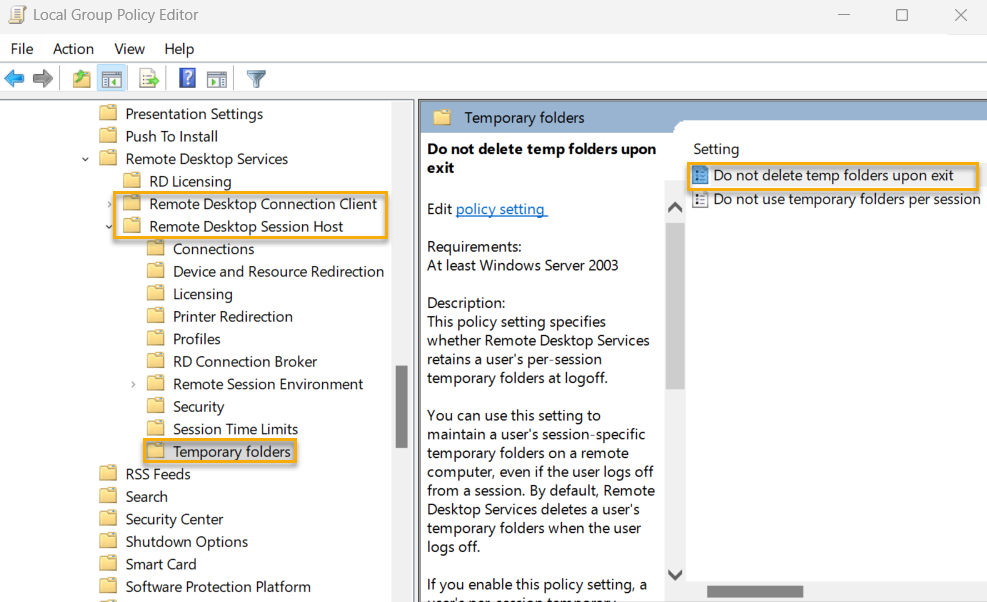Open the Help menu
The height and width of the screenshot is (602, 987).
pyautogui.click(x=179, y=48)
